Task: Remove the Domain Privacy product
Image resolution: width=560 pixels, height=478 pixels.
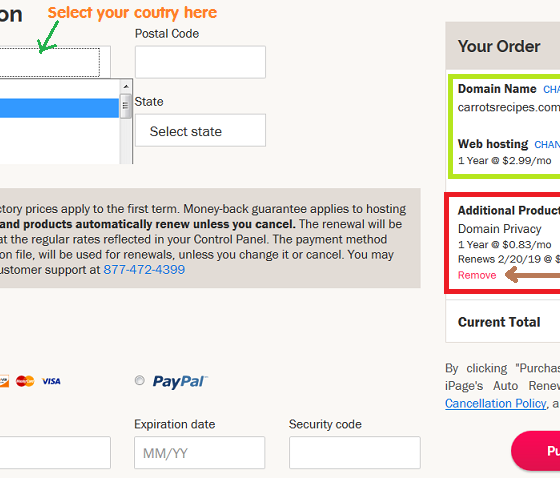Action: point(477,275)
